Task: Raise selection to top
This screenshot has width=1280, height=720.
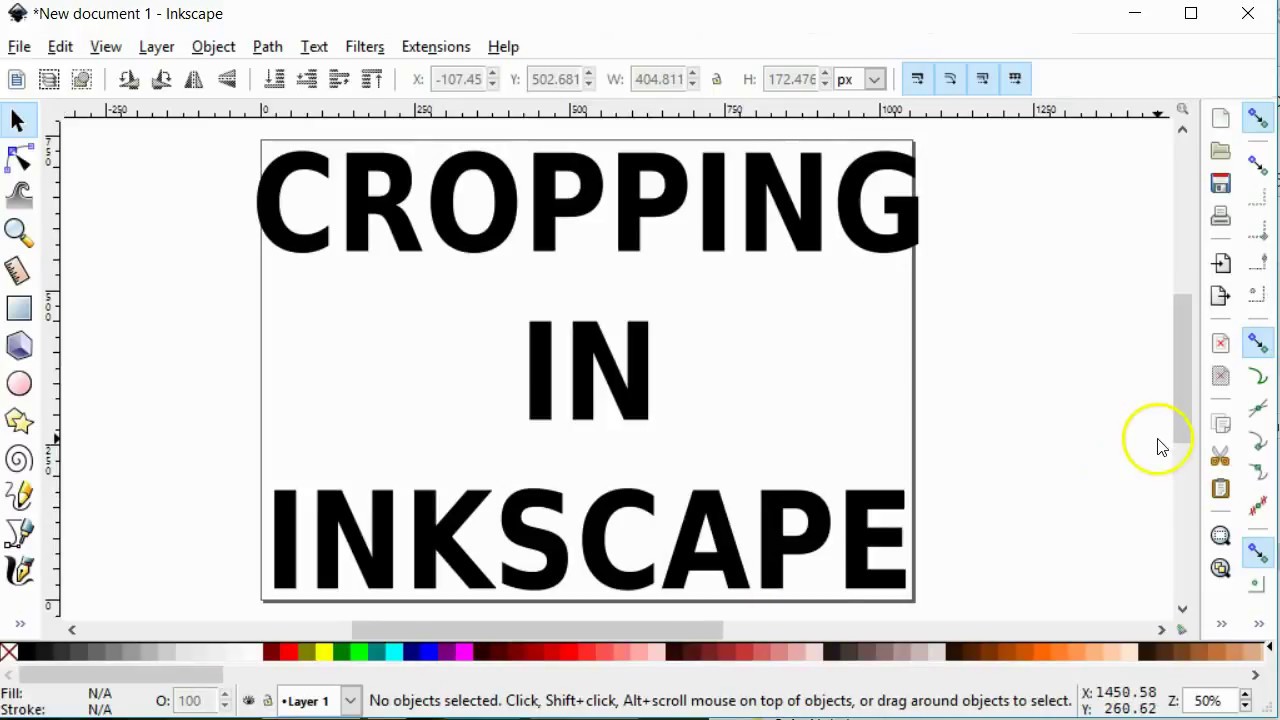Action: (x=372, y=79)
